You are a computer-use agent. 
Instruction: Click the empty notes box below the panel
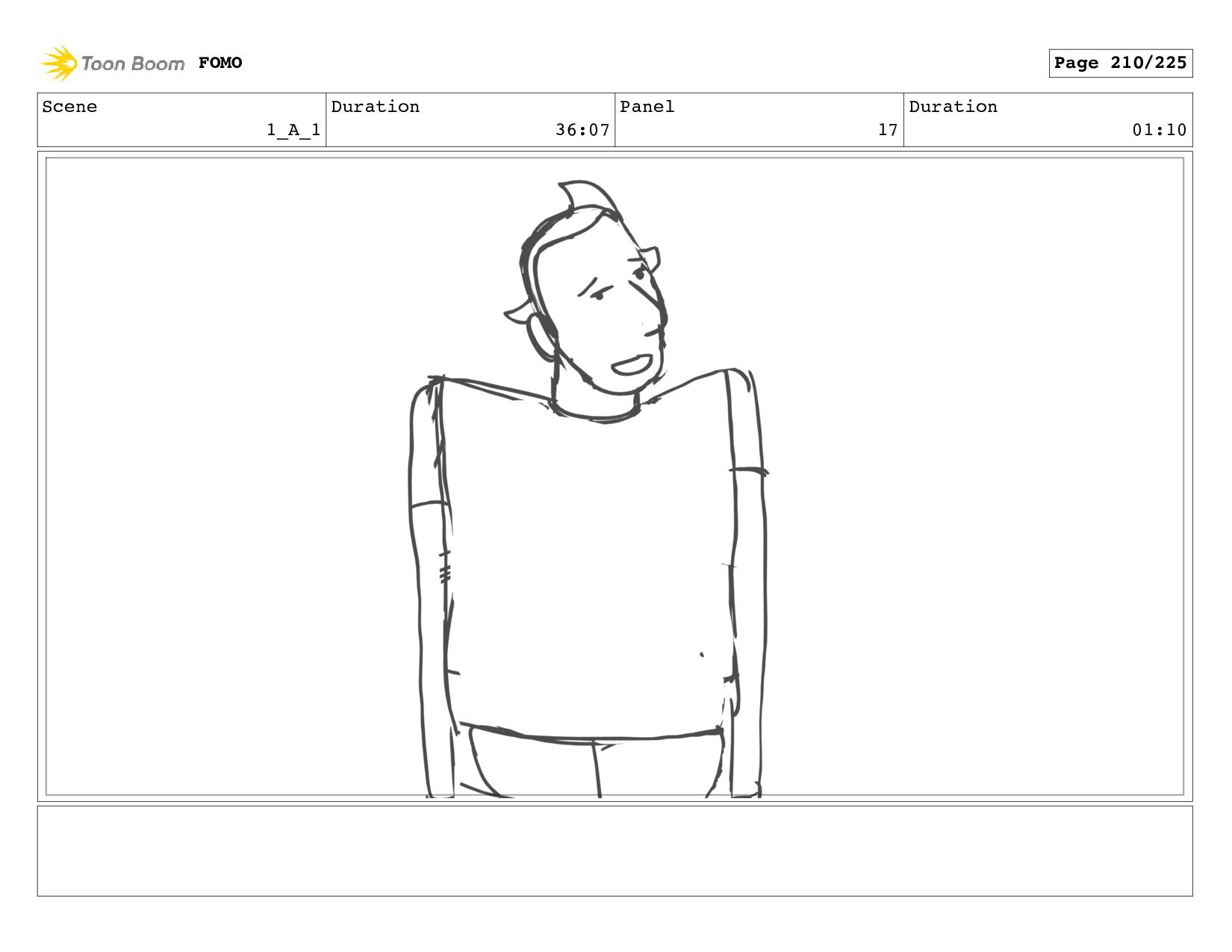point(615,850)
